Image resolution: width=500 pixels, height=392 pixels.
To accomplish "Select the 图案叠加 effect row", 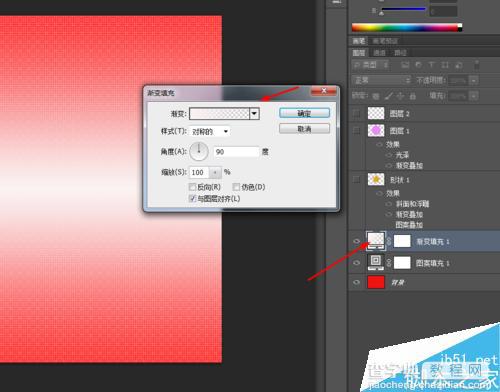I will point(409,225).
